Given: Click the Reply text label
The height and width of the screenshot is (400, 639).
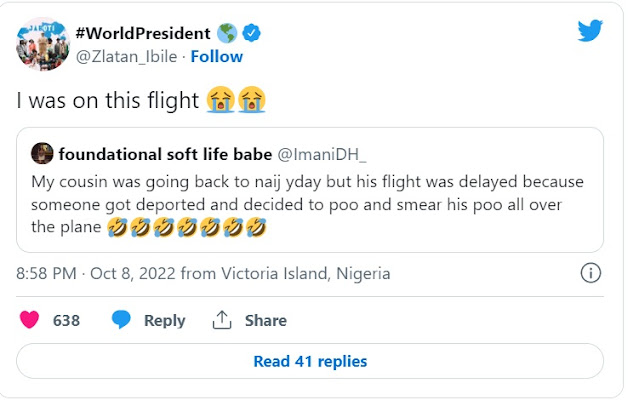Looking at the screenshot, I should [x=165, y=320].
